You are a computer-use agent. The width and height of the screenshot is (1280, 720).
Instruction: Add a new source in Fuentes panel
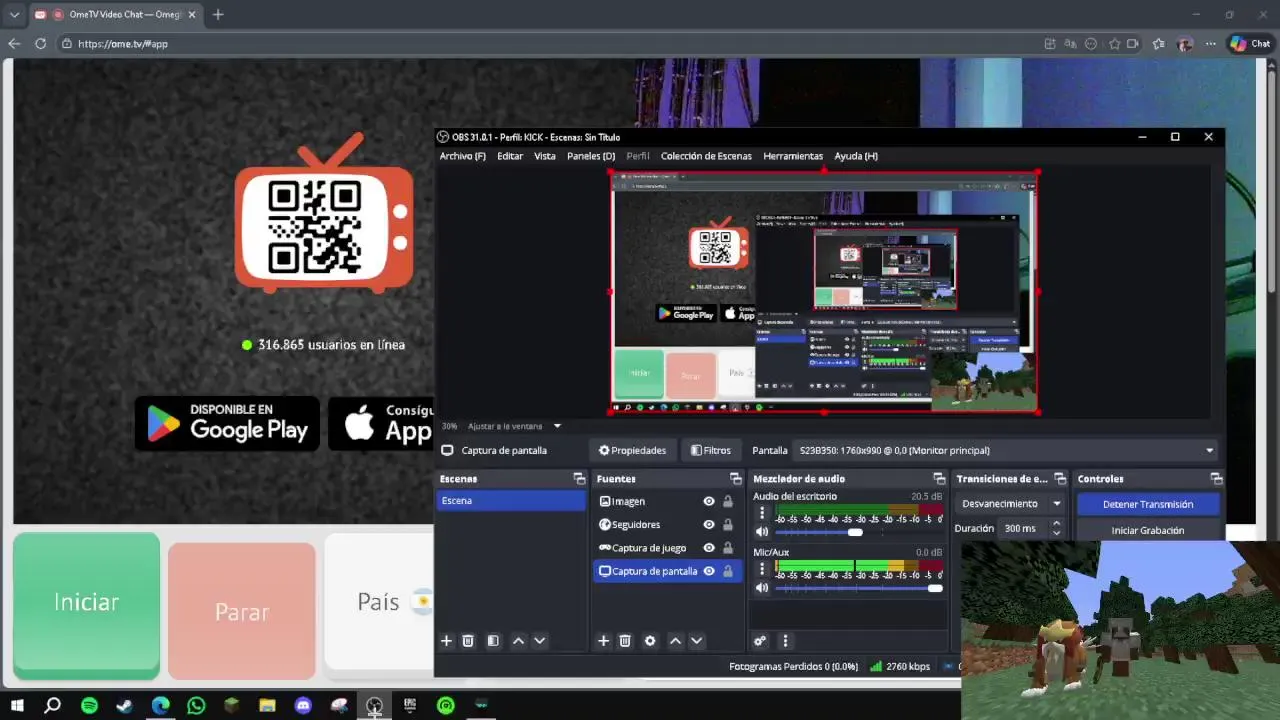(603, 641)
